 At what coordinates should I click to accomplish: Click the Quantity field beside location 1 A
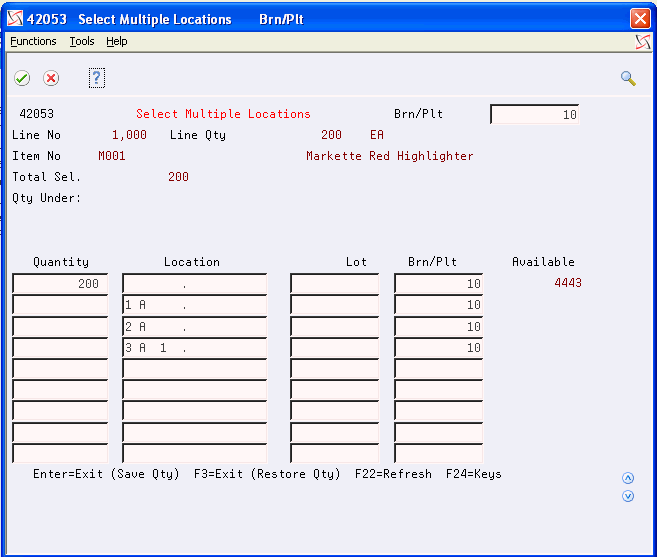tap(60, 305)
